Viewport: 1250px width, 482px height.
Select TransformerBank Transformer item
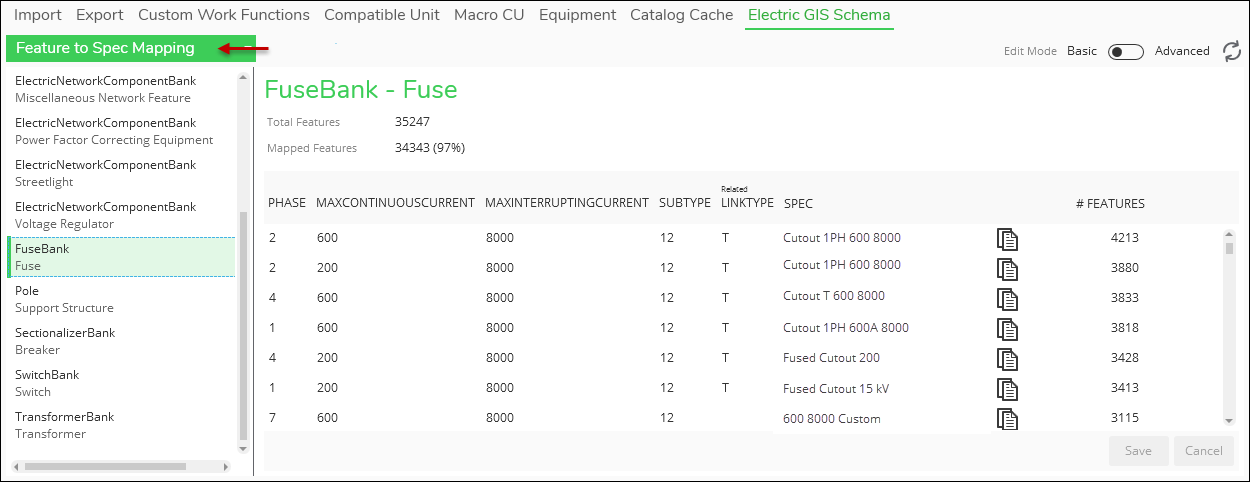121,425
